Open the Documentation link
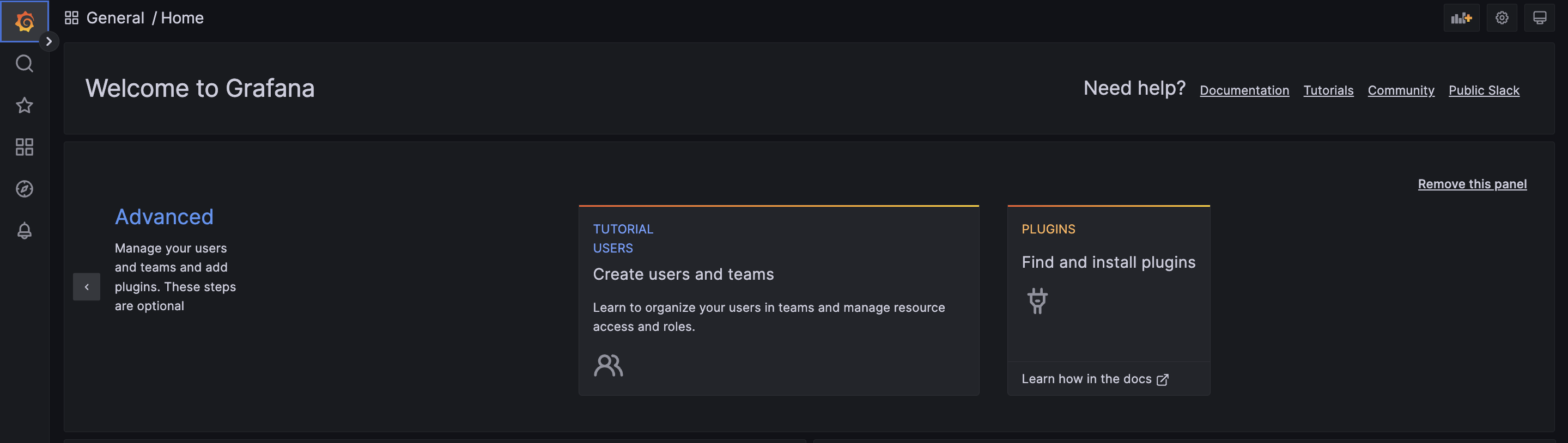This screenshot has width=1568, height=443. (x=1244, y=90)
